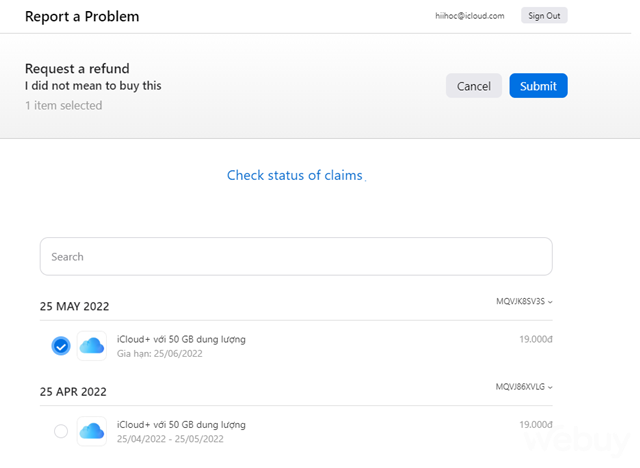
Task: Click the 25 APR 2022 date header
Action: tap(73, 391)
